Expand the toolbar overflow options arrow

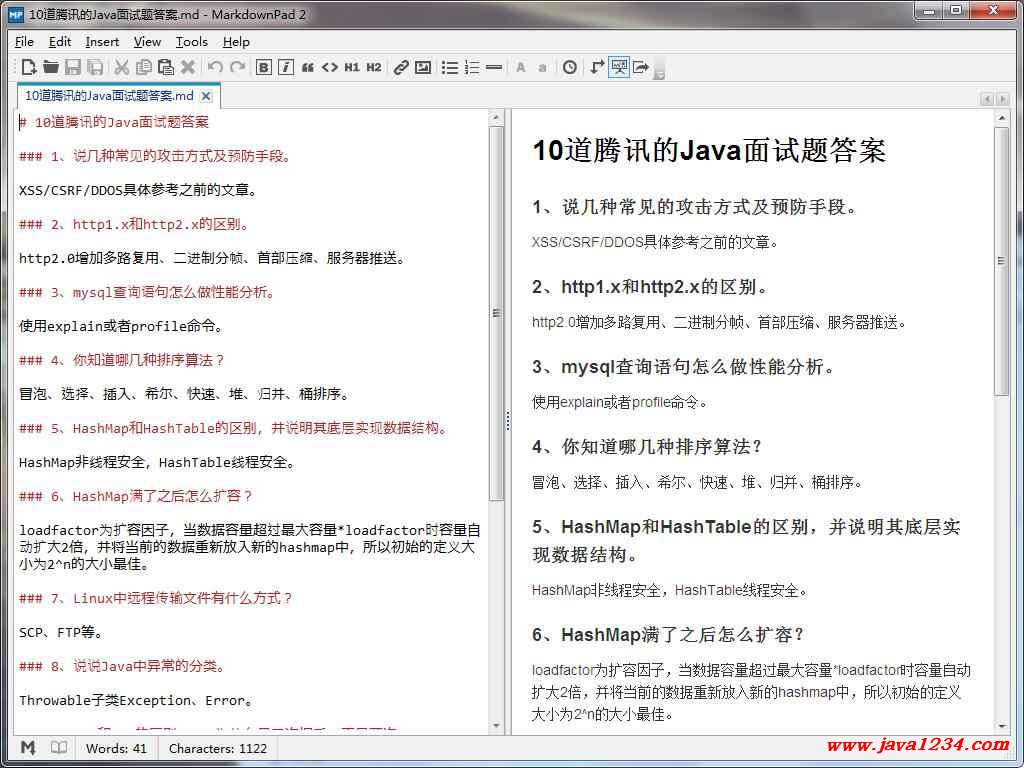659,71
